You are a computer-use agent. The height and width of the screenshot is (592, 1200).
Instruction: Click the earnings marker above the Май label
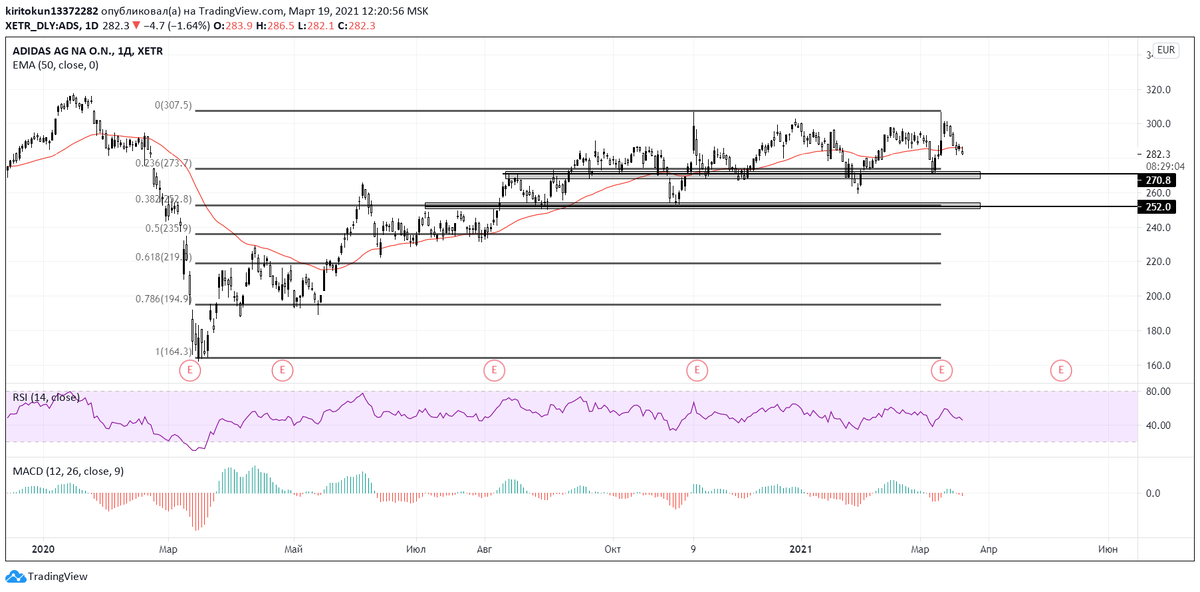click(x=283, y=370)
